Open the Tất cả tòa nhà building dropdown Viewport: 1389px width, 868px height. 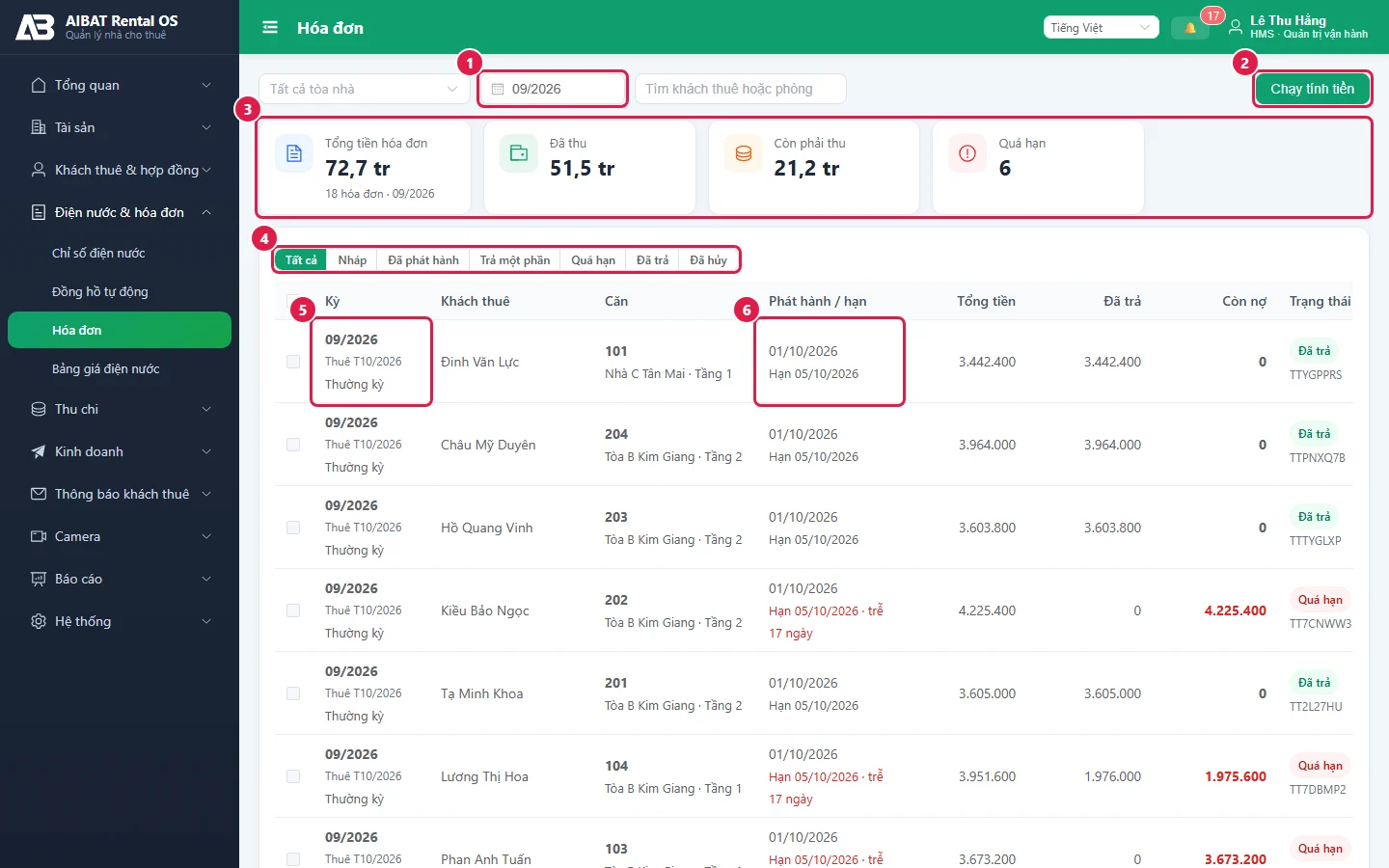[365, 89]
